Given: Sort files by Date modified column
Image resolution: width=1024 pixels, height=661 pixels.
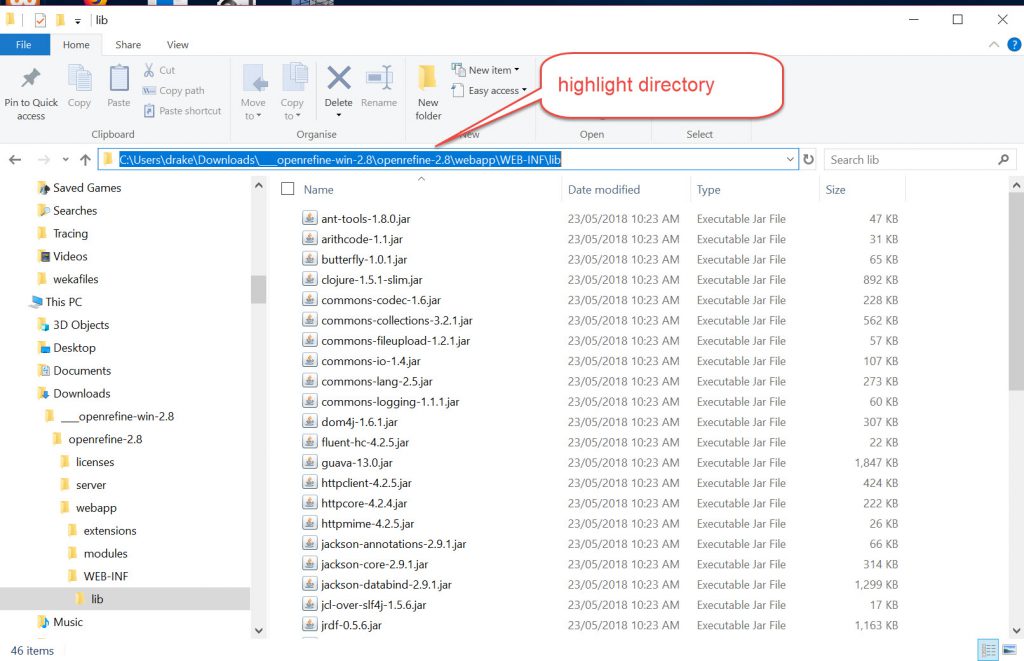Looking at the screenshot, I should point(604,190).
